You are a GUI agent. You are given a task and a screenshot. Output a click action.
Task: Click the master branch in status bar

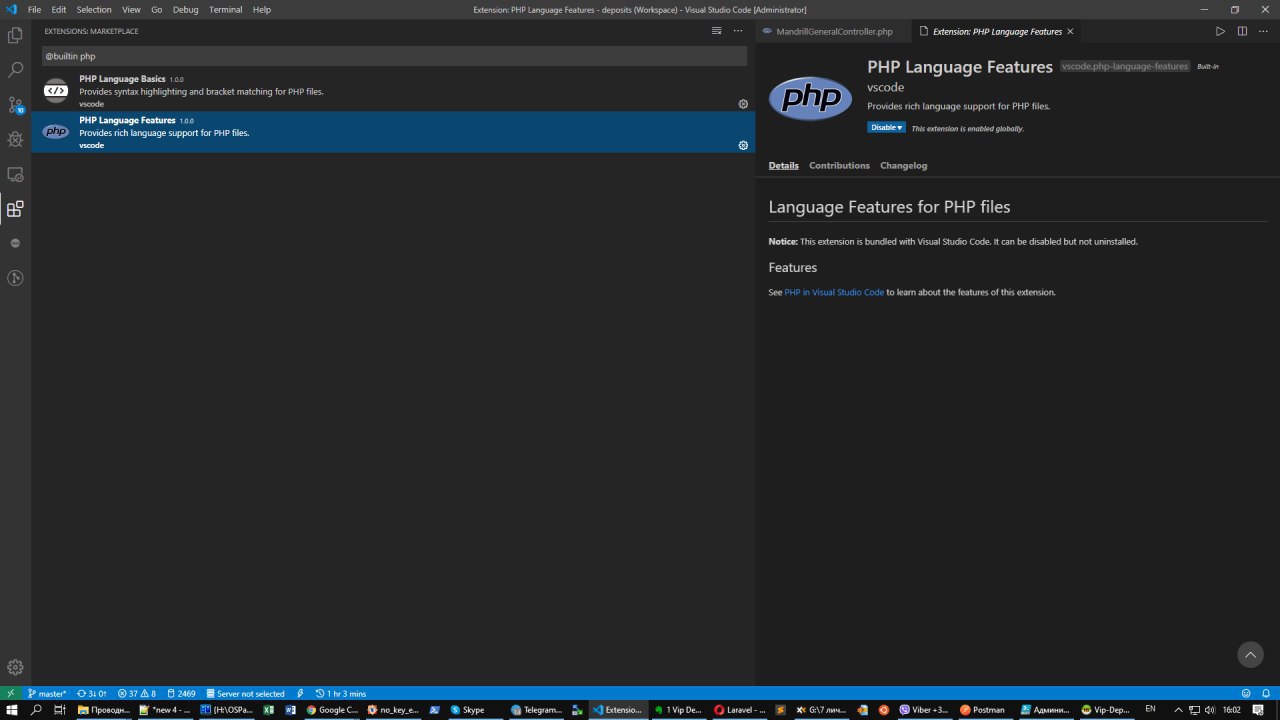47,693
